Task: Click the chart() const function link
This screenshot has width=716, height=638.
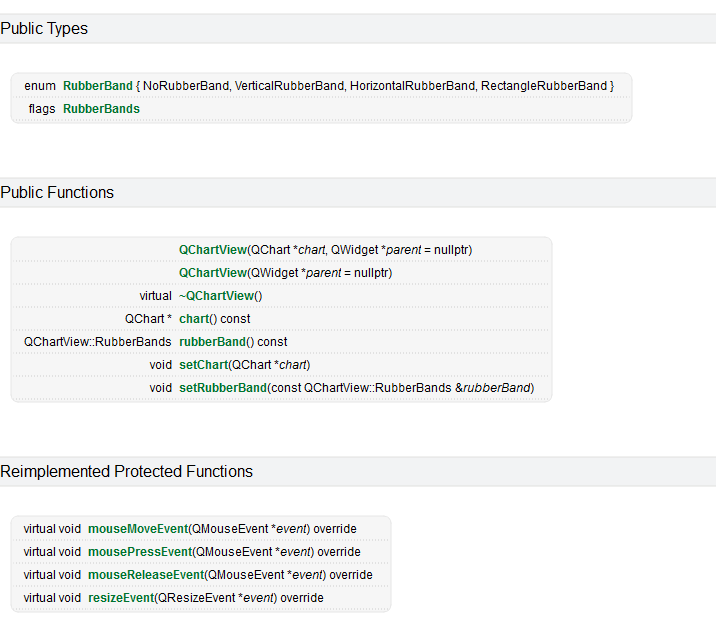Action: 195,318
